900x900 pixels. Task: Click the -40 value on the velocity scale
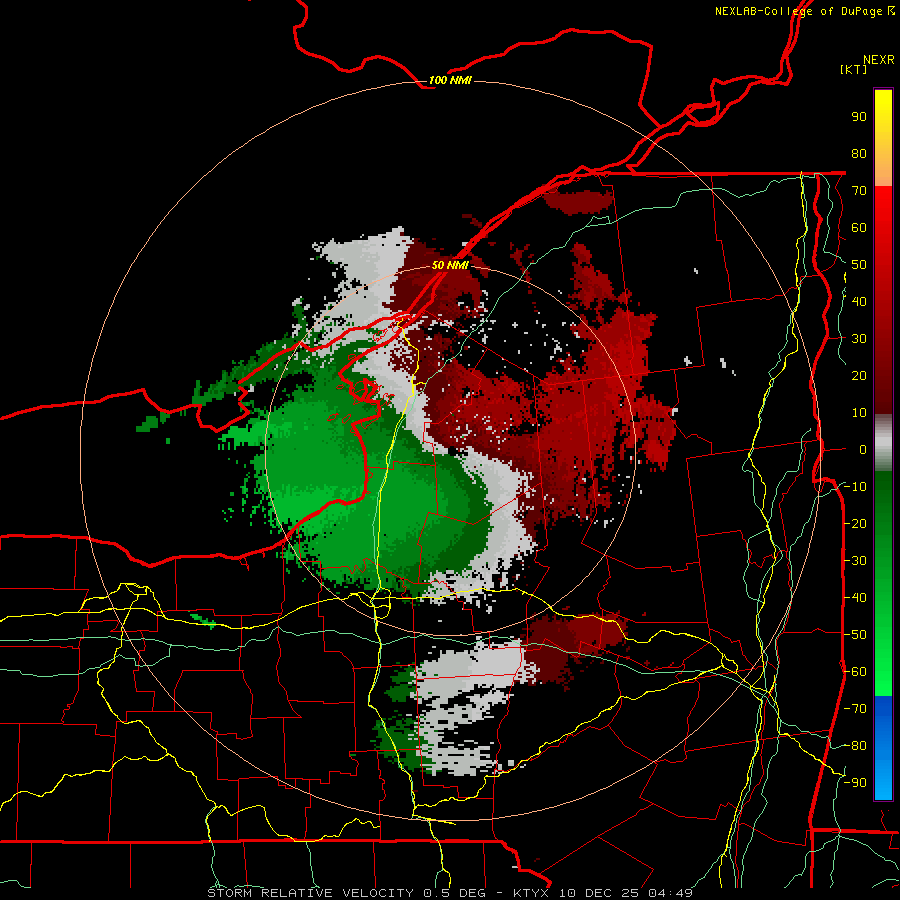tap(855, 598)
